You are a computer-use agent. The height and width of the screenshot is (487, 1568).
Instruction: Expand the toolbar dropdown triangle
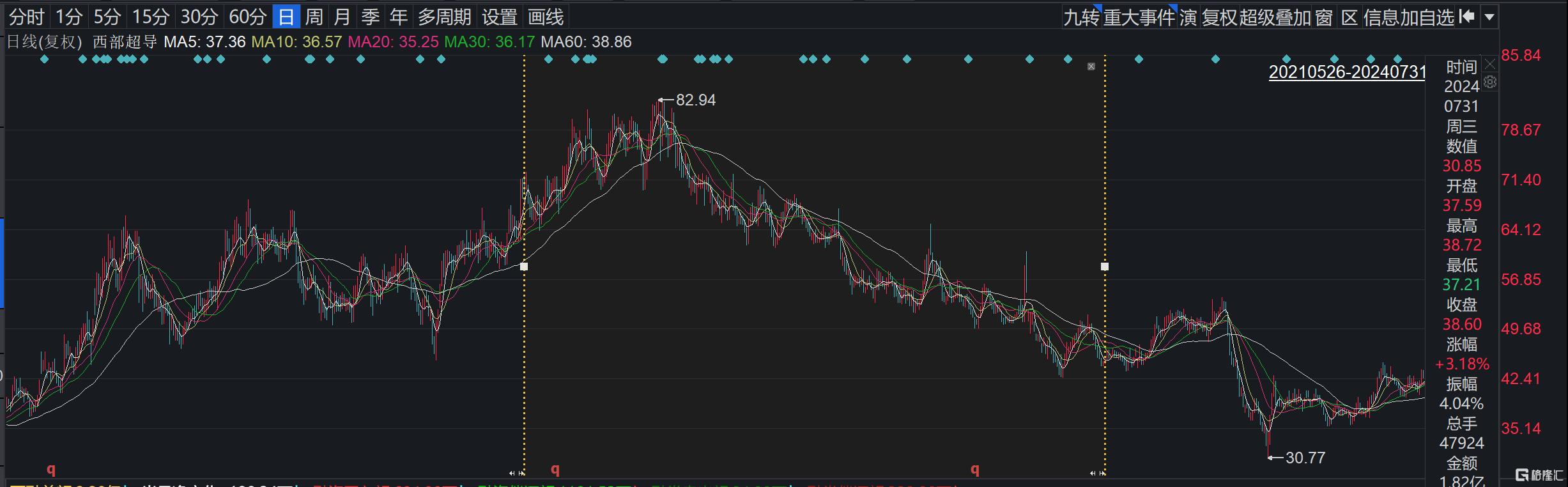(1489, 17)
